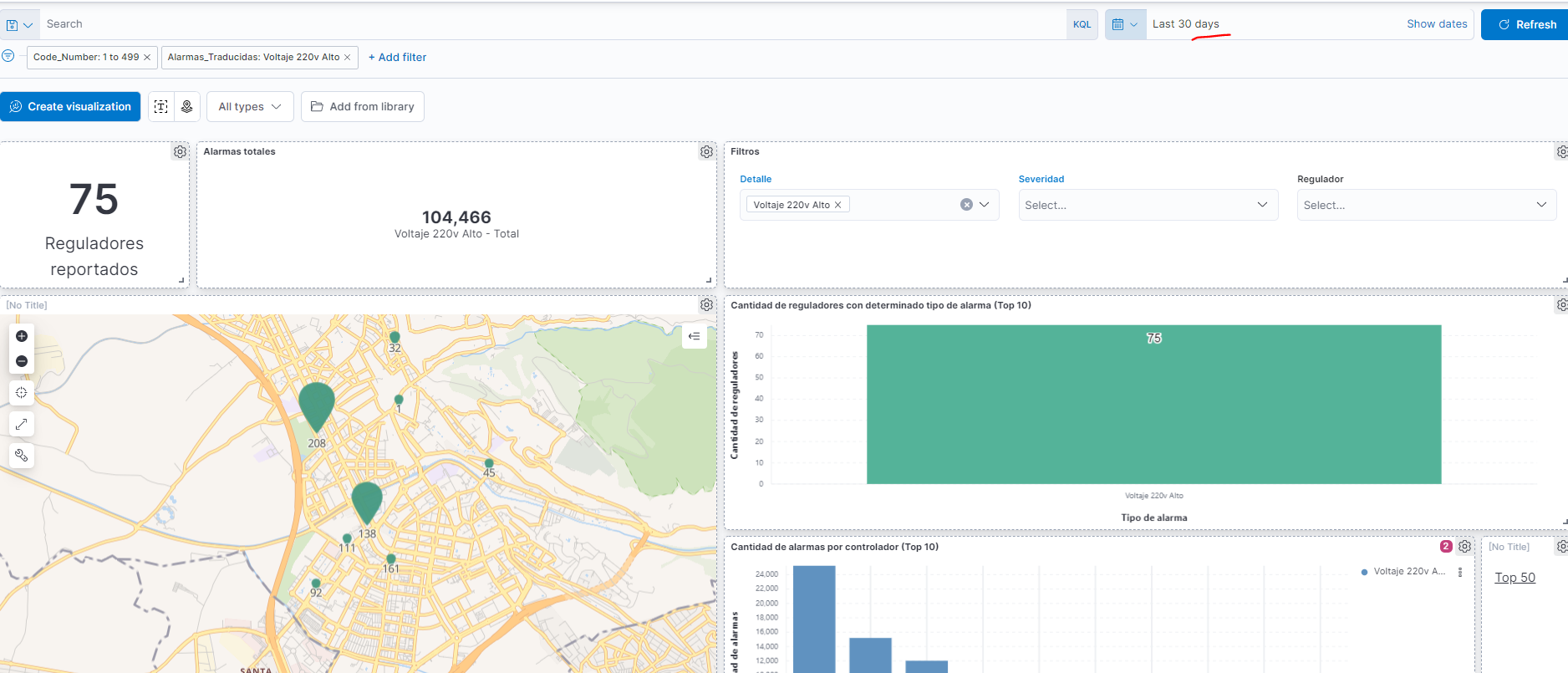Click the 104,466 total alarms metric
The height and width of the screenshot is (673, 1568).
coord(456,217)
